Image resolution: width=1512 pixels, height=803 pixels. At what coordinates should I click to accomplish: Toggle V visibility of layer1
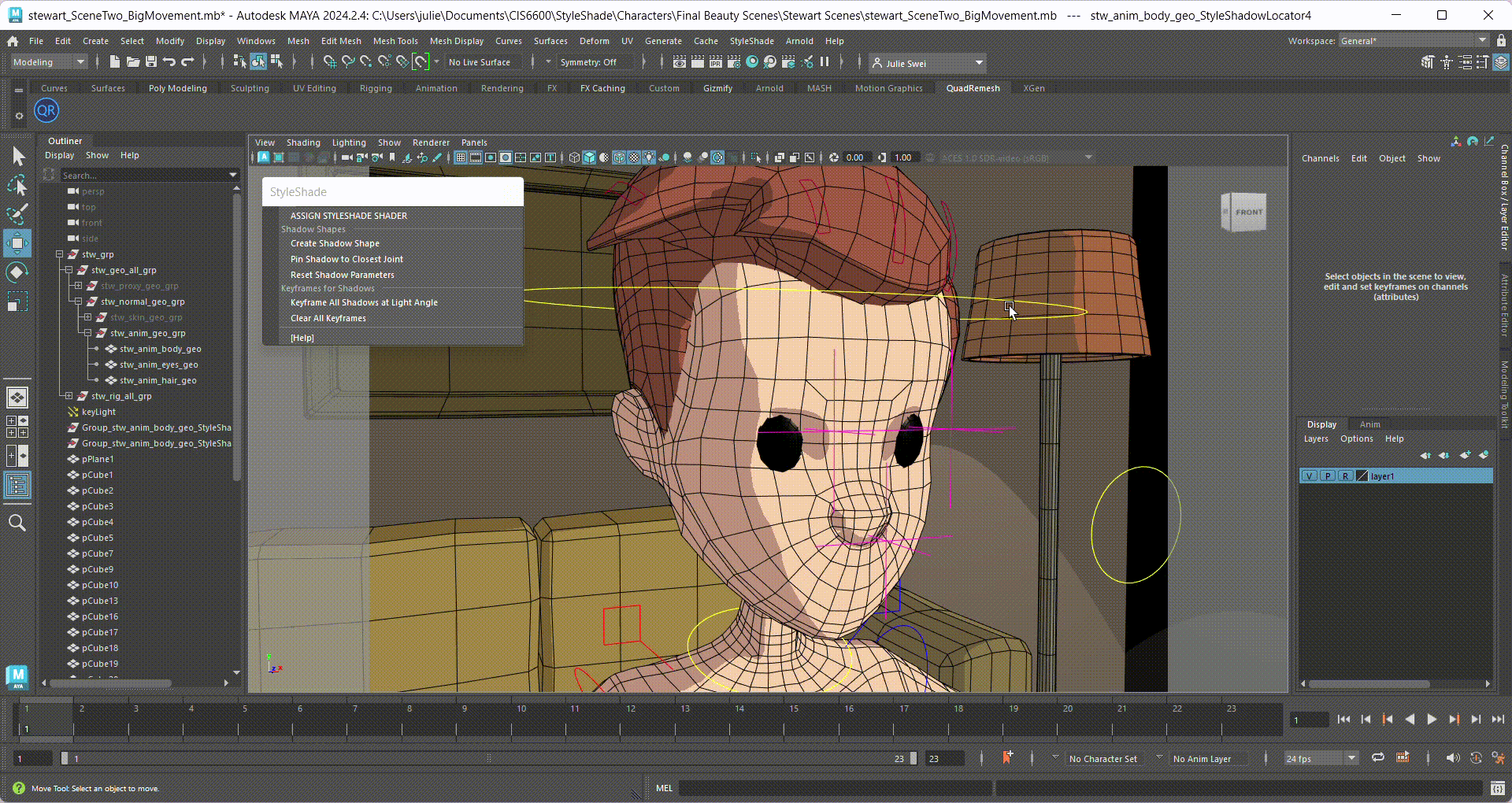click(x=1310, y=476)
